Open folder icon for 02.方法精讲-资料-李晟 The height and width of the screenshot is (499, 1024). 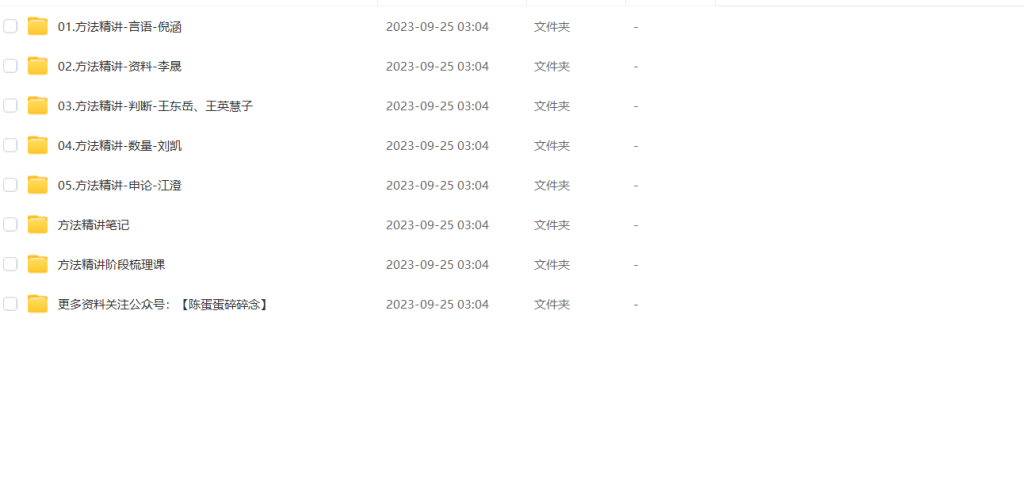38,66
